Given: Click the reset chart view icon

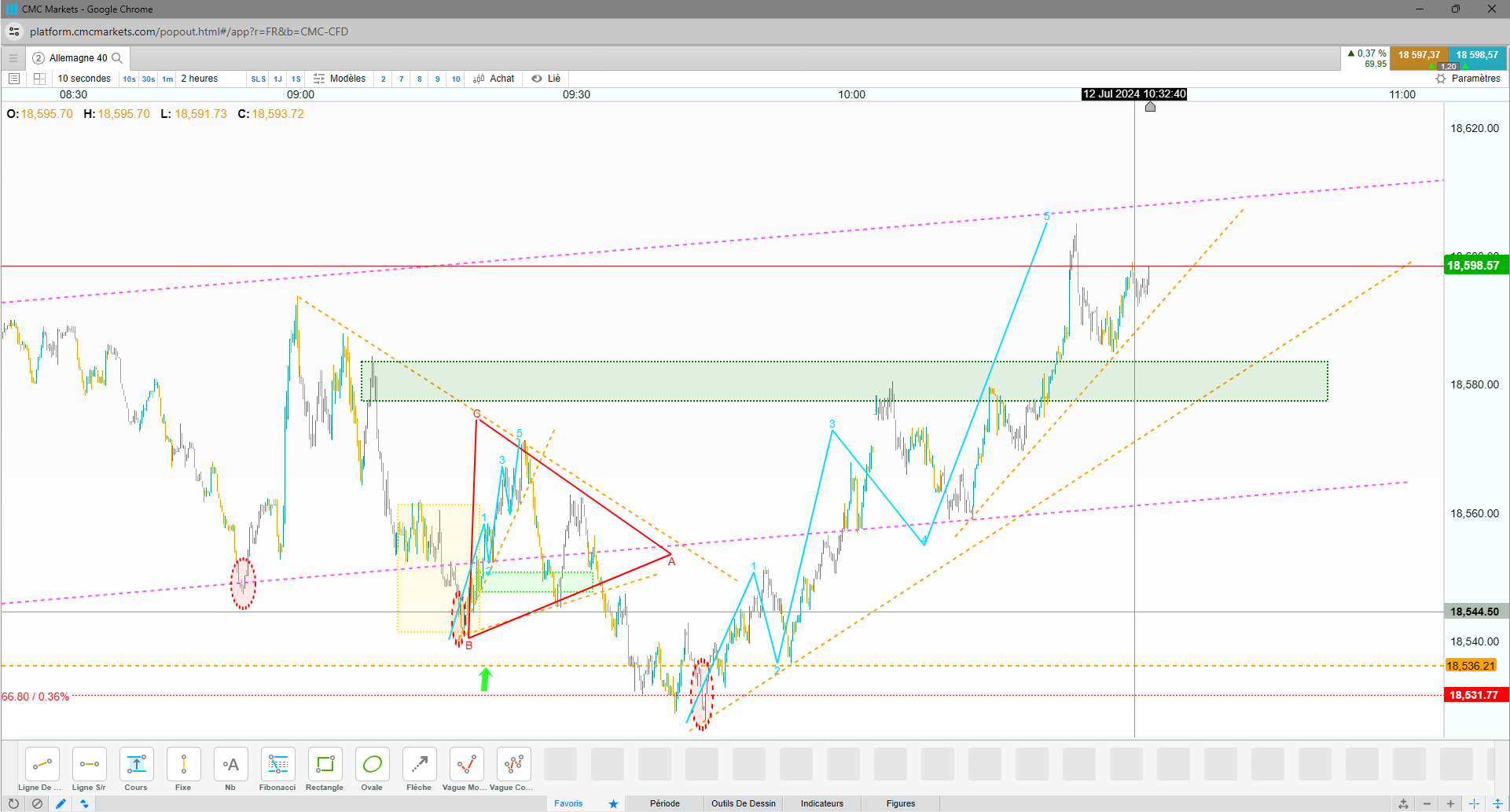Looking at the screenshot, I should (x=1403, y=803).
